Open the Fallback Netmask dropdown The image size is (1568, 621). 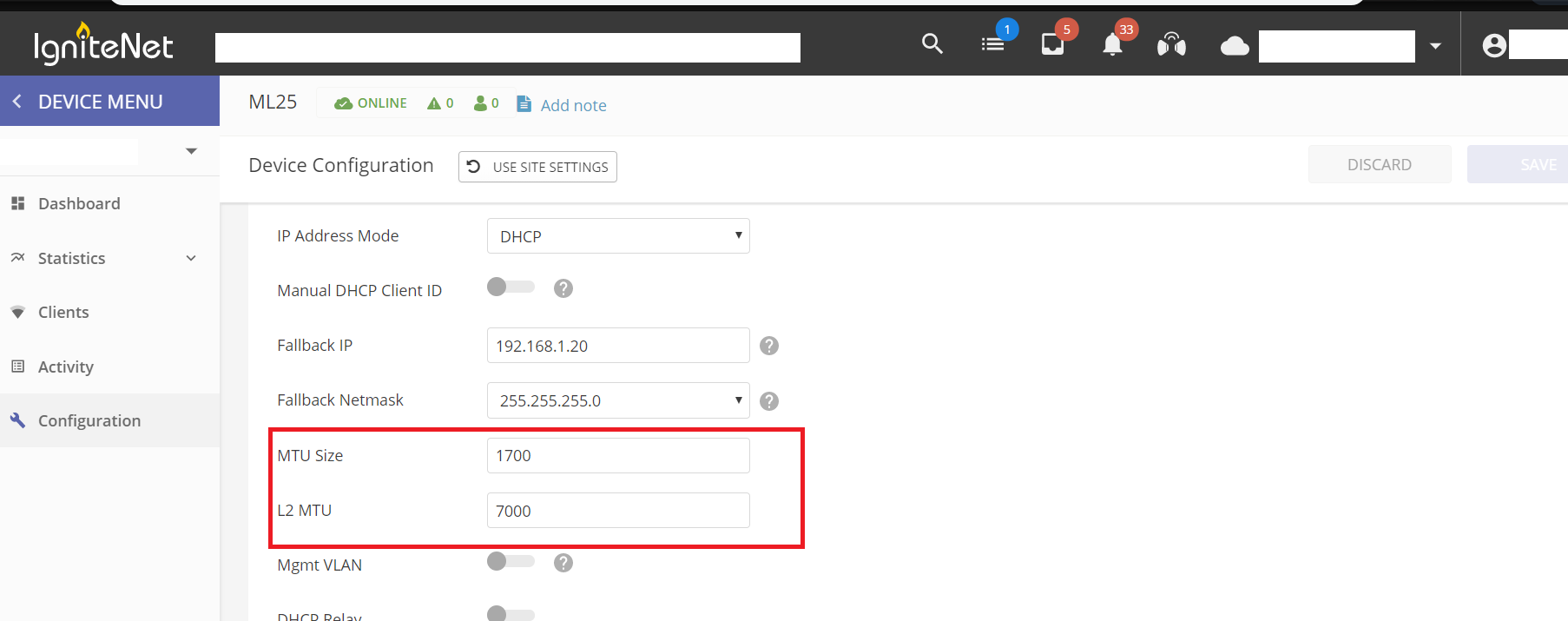pos(618,400)
